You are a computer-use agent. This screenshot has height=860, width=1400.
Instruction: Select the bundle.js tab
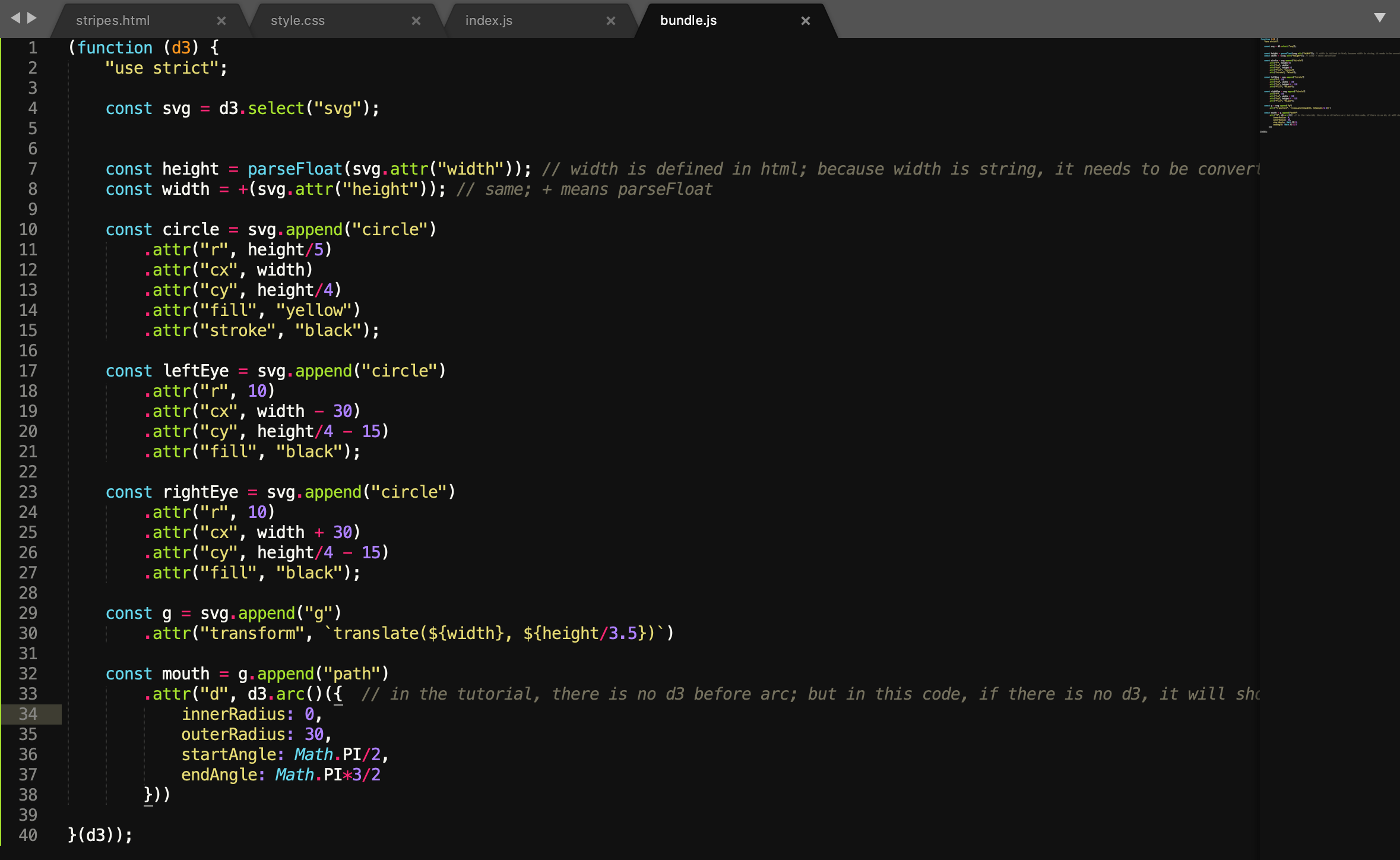[688, 21]
